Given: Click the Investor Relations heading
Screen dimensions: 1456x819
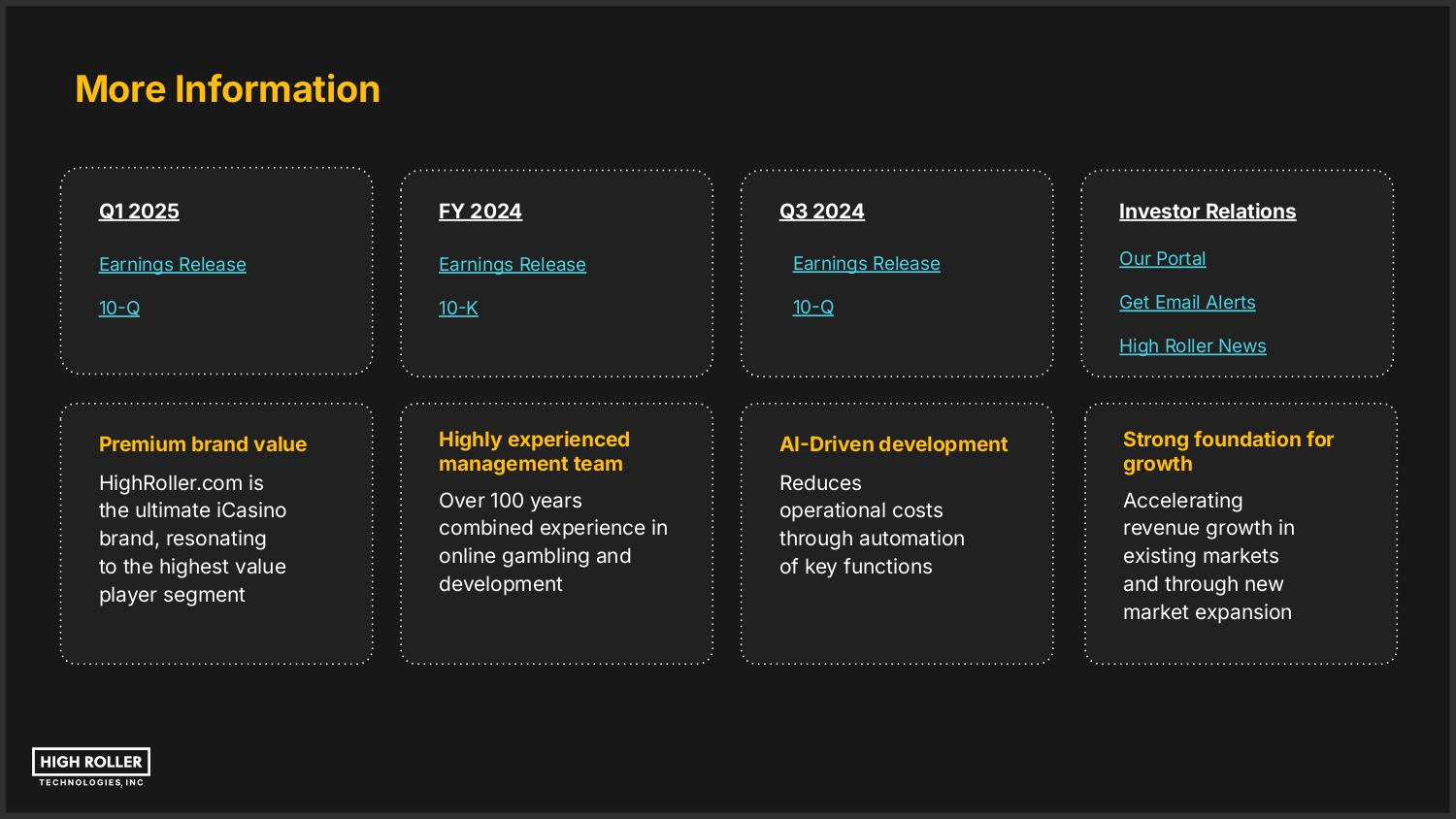Looking at the screenshot, I should tap(1207, 212).
